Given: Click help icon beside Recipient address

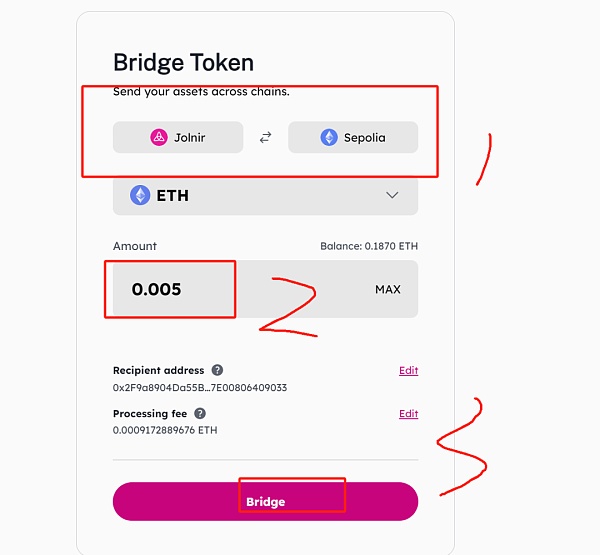Looking at the screenshot, I should (217, 370).
